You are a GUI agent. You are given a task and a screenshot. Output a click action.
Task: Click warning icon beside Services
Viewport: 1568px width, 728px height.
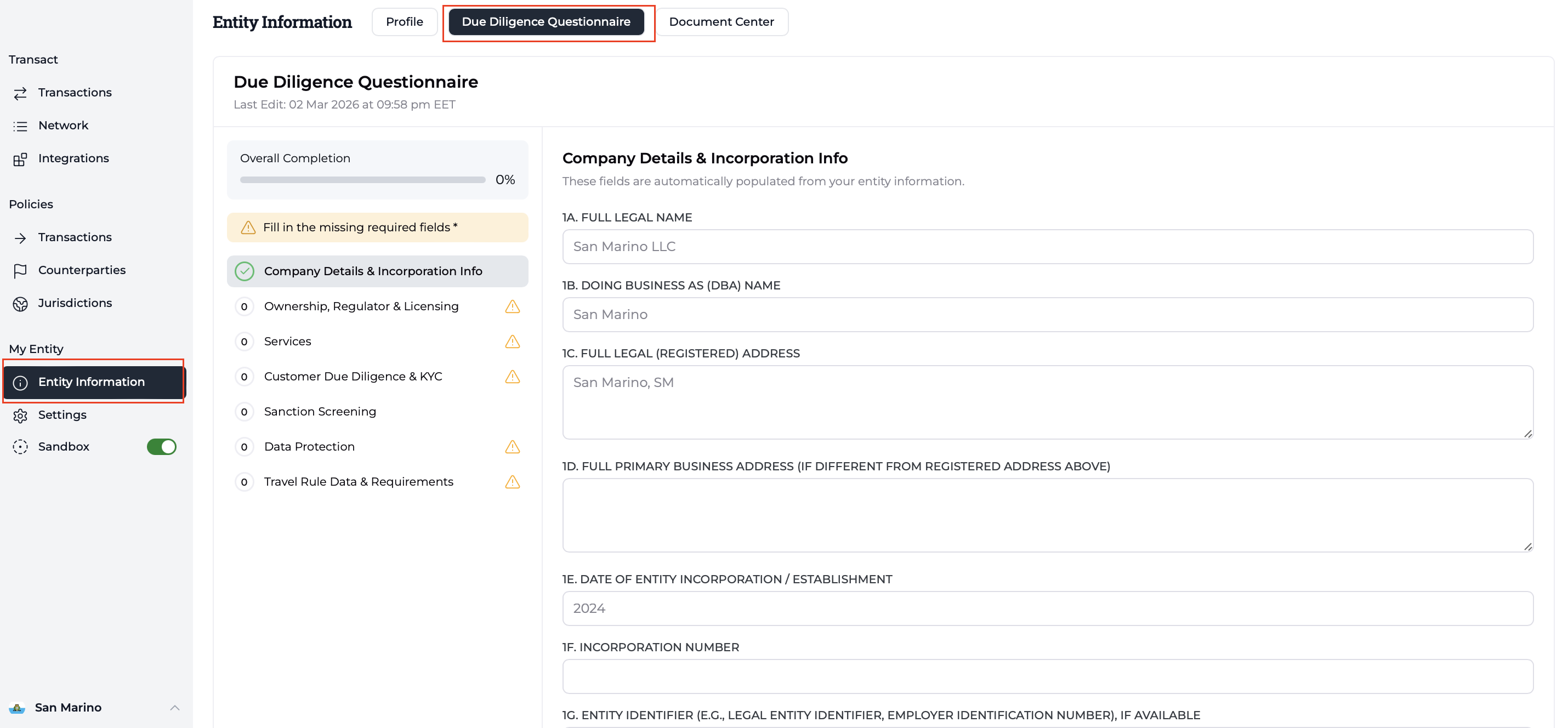(513, 342)
